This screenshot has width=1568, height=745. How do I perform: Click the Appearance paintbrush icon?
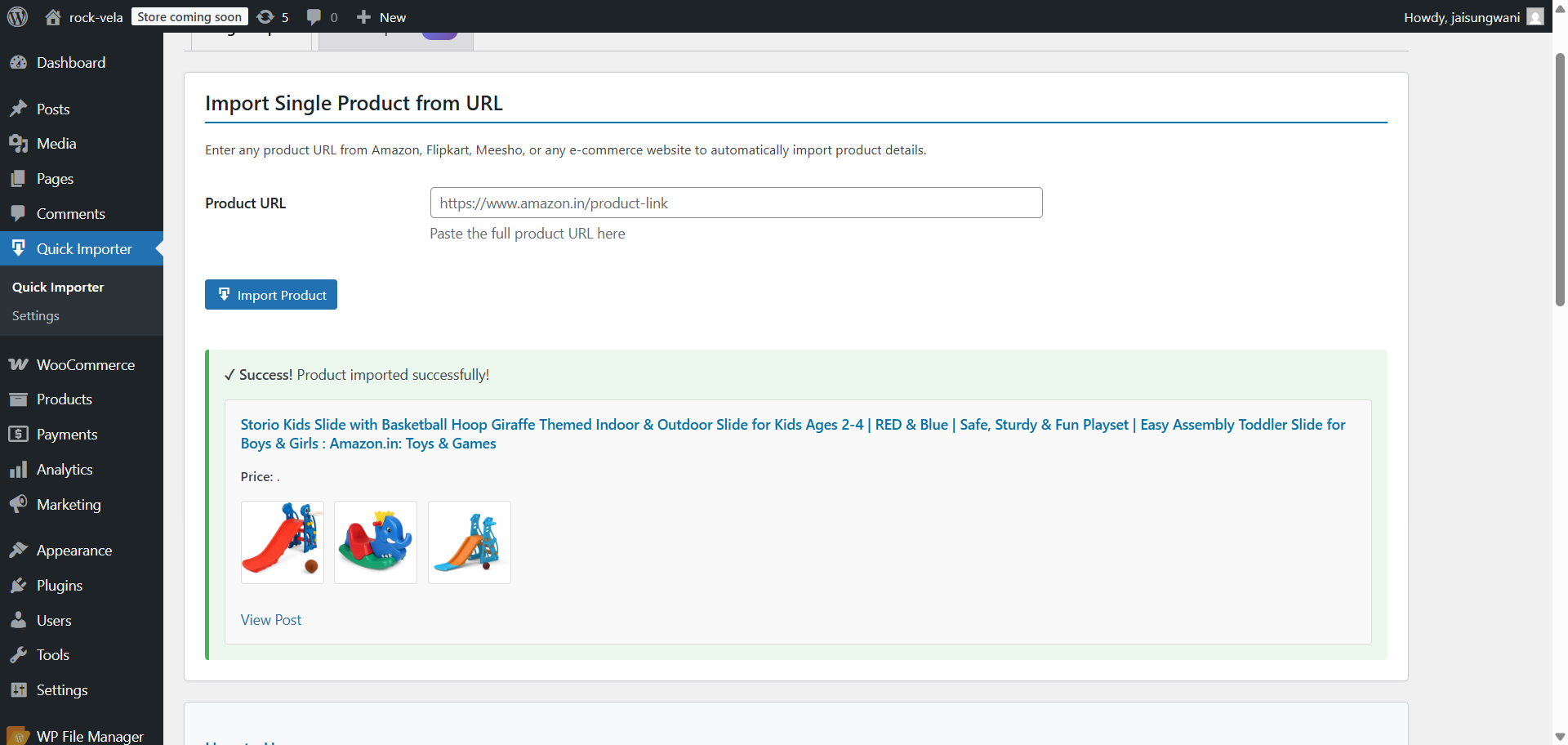(x=19, y=551)
